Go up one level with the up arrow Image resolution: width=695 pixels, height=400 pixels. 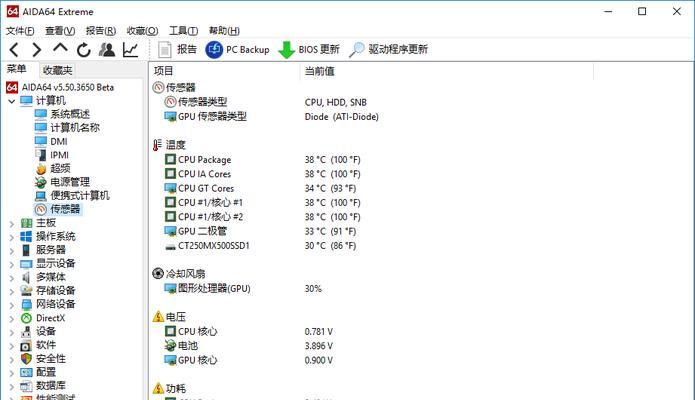(60, 48)
